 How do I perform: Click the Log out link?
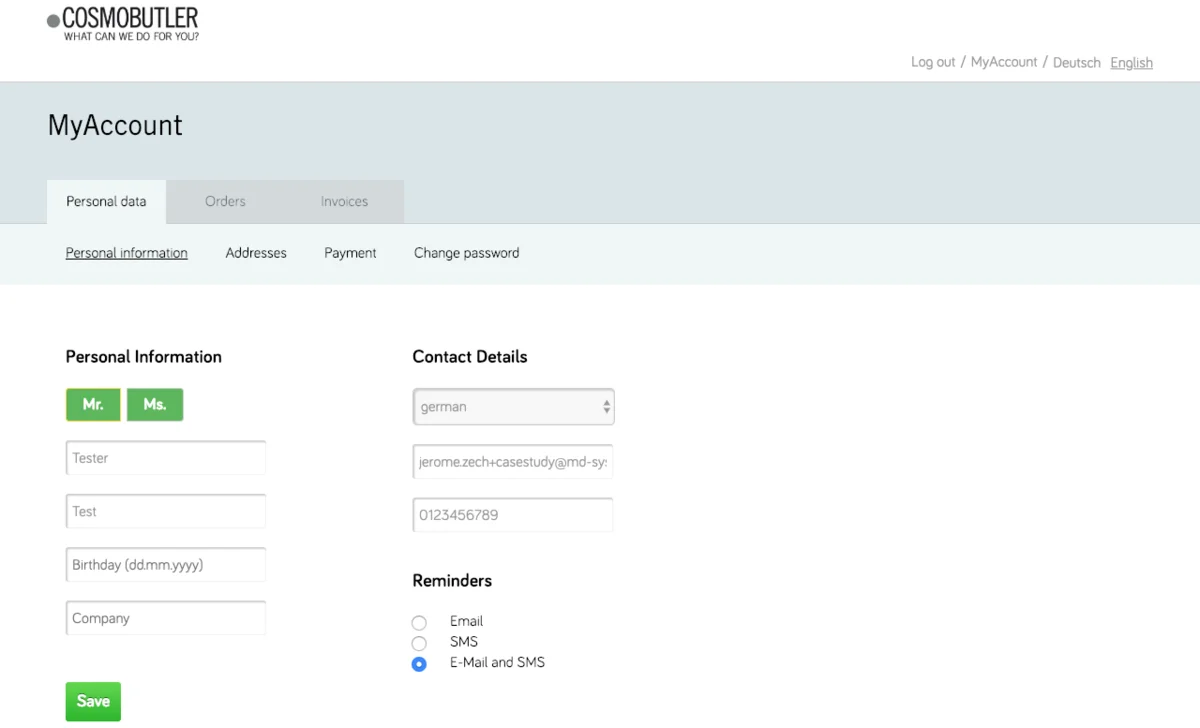point(932,62)
